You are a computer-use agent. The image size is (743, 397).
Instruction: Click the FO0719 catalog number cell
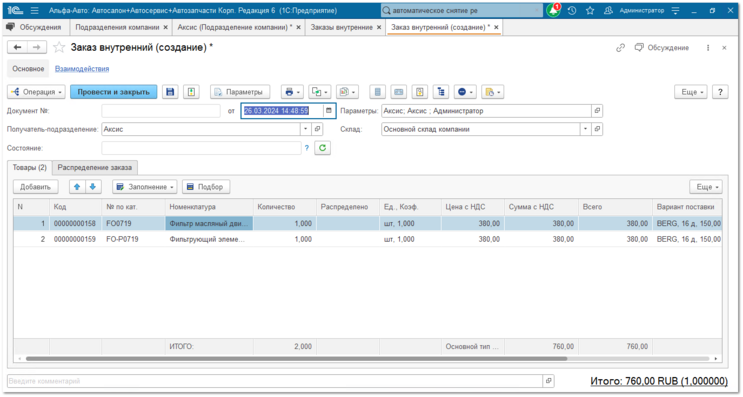point(133,223)
